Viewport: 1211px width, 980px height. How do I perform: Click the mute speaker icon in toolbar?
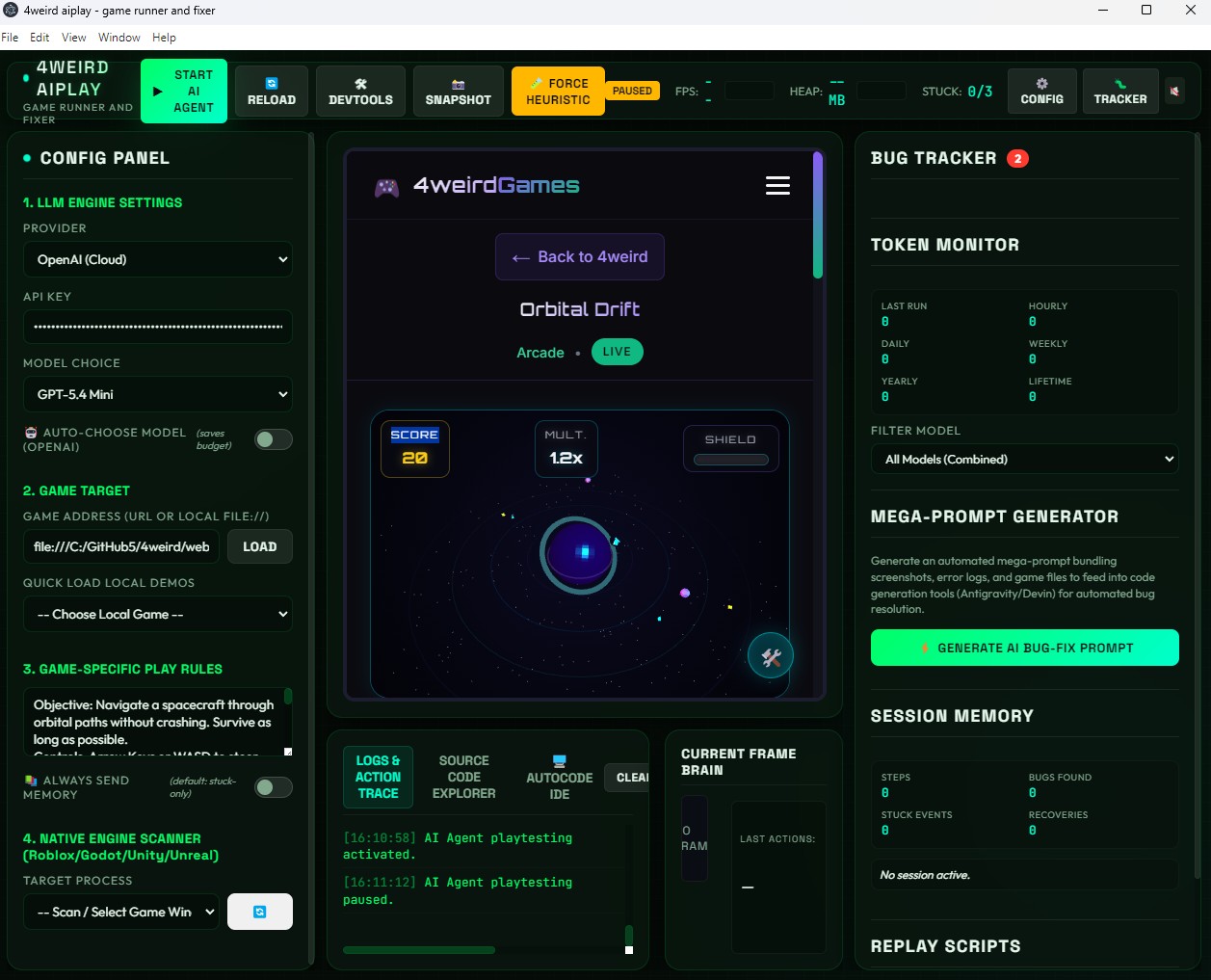[x=1174, y=91]
